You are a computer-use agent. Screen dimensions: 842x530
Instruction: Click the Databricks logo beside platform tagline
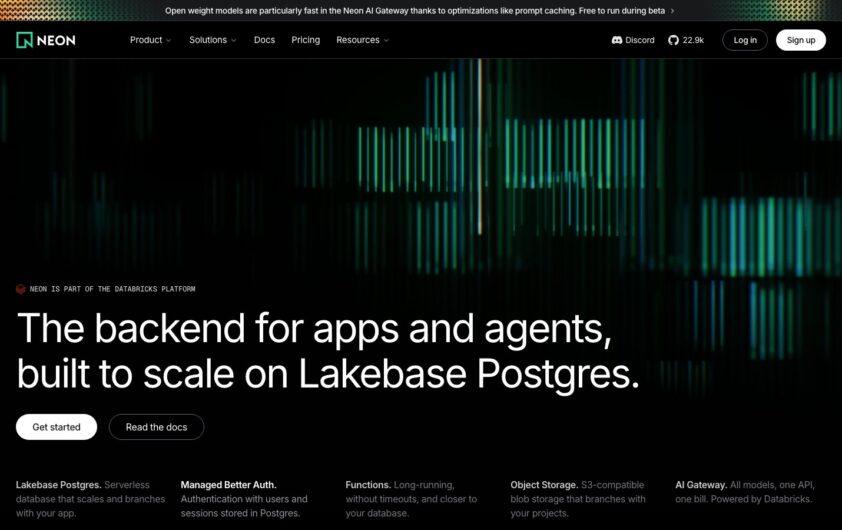(20, 289)
